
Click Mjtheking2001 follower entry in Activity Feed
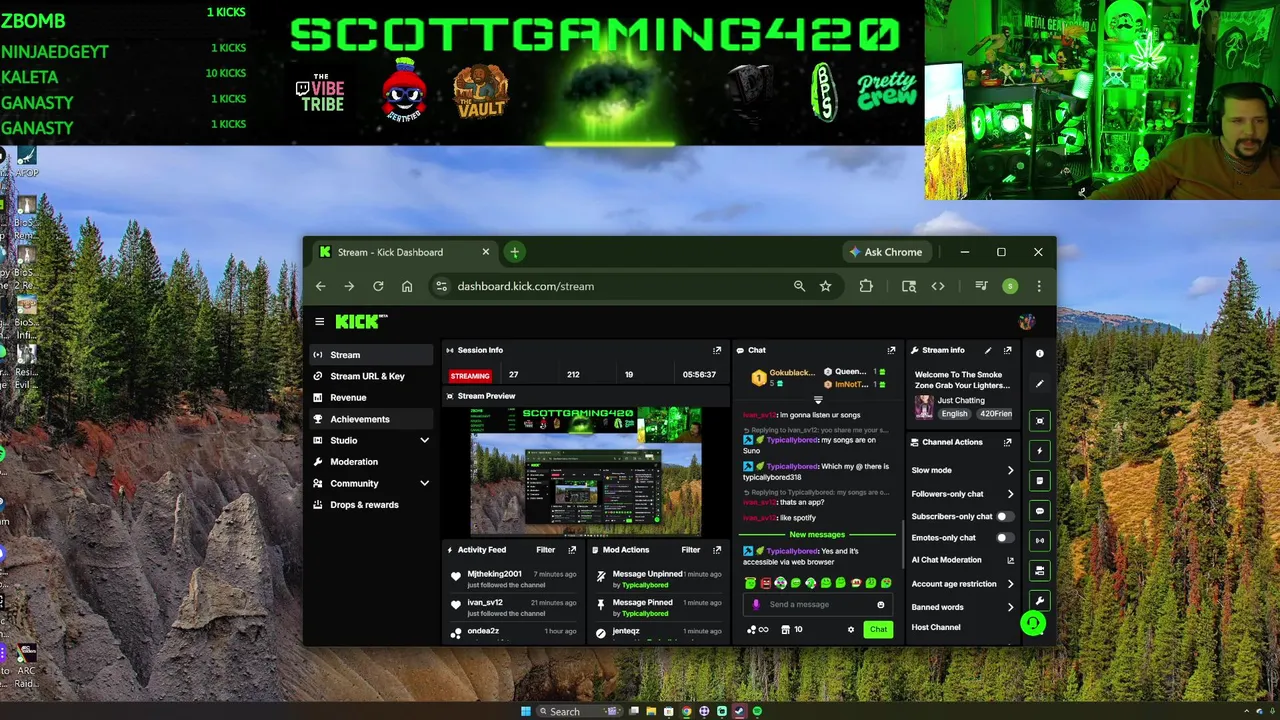[512, 579]
